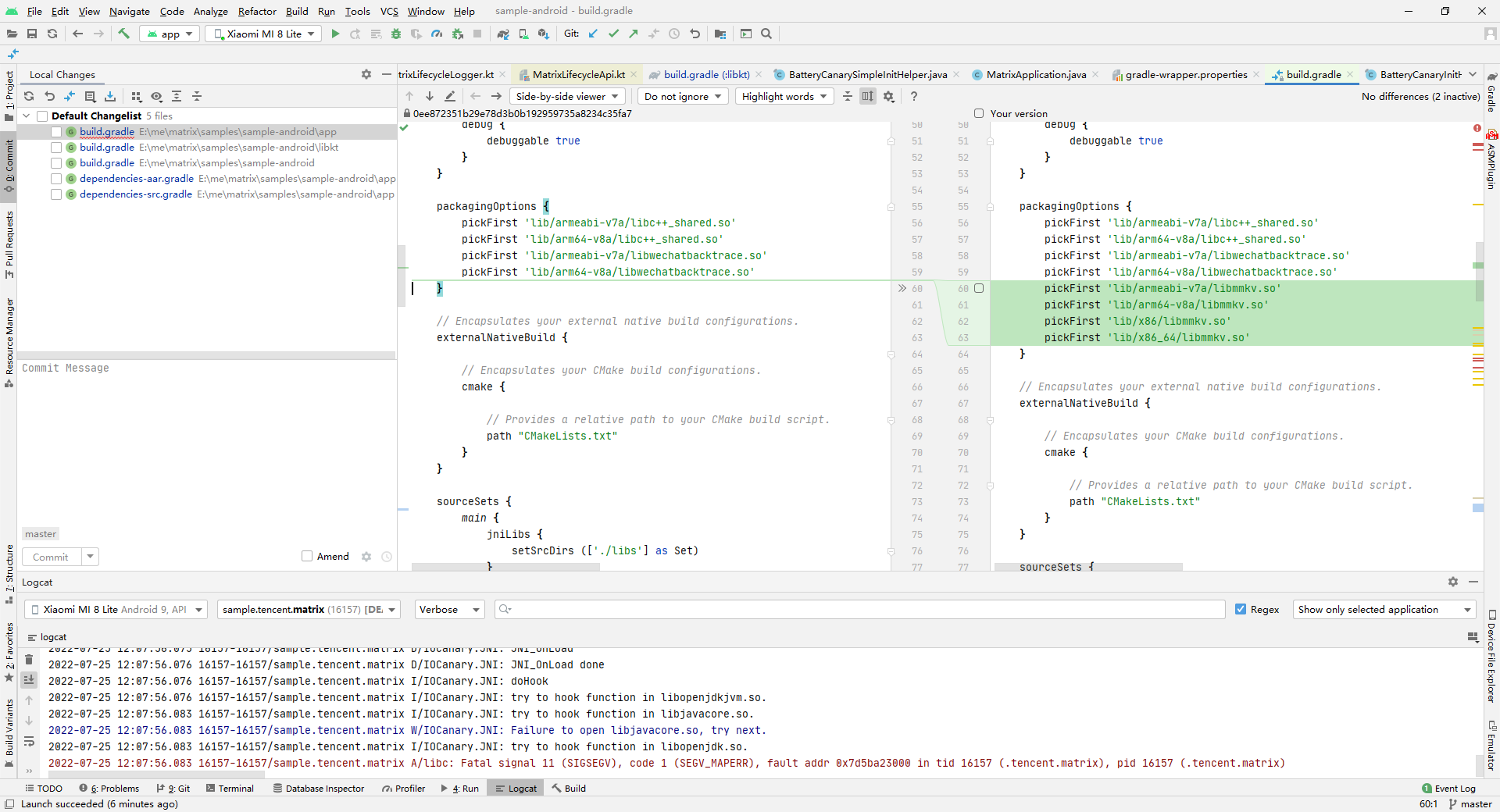This screenshot has height=812, width=1500.
Task: Click the Make Project hammer icon
Action: [123, 34]
